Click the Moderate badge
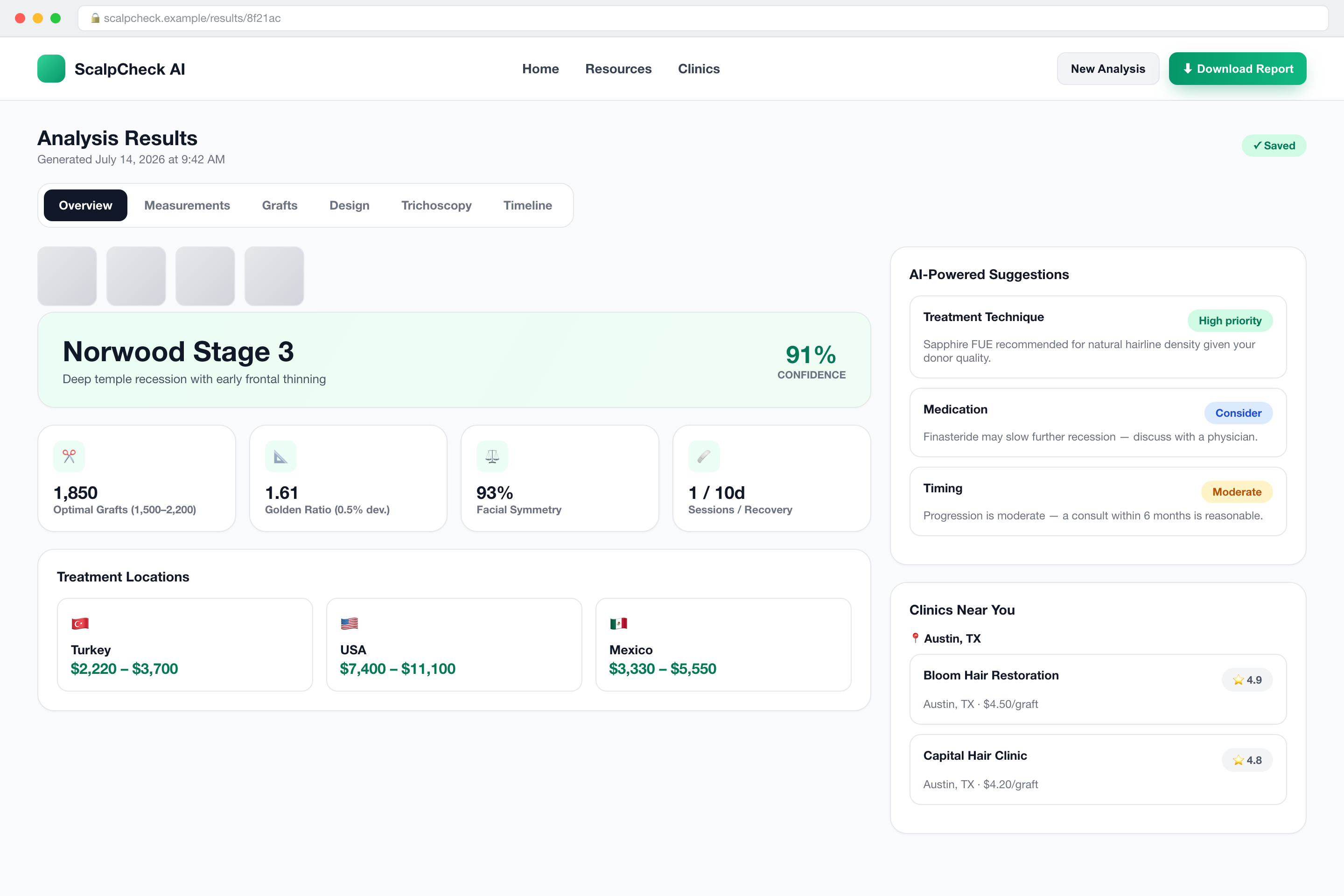1344x896 pixels. 1237,492
